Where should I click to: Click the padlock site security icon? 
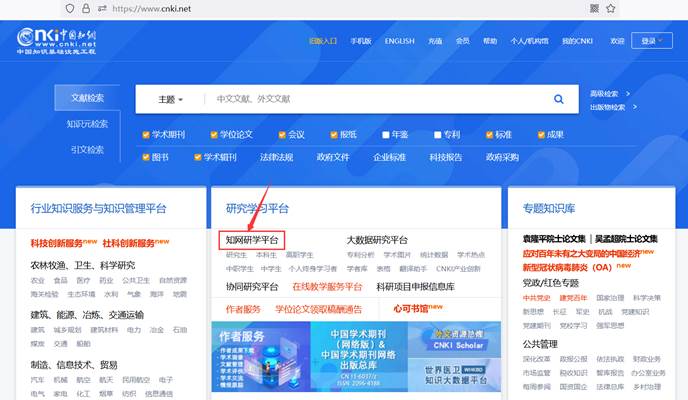pos(86,8)
